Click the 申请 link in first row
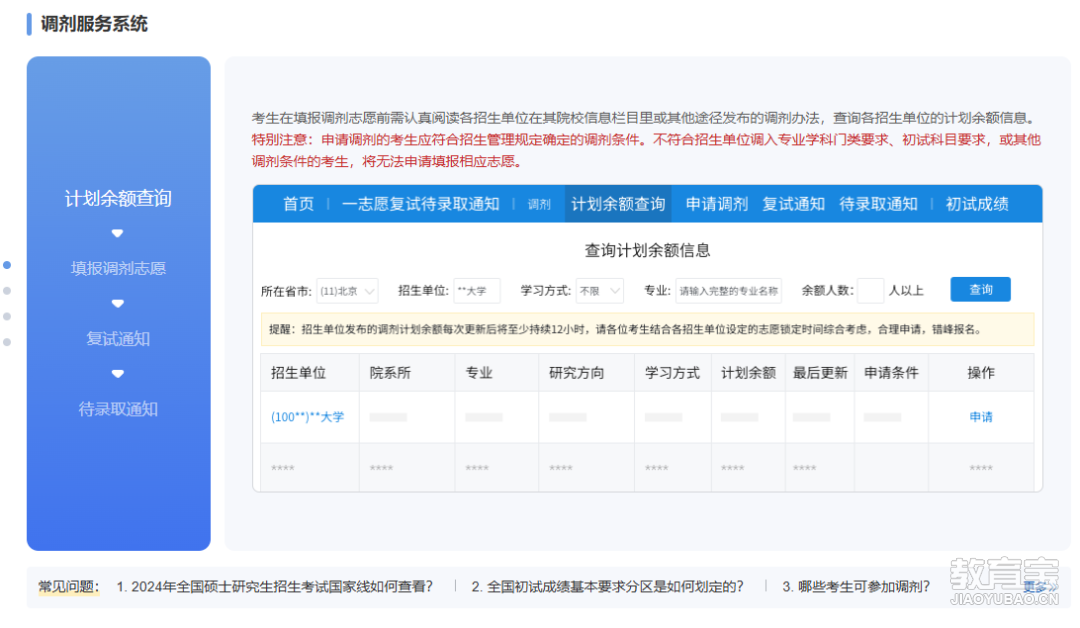Image resolution: width=1080 pixels, height=628 pixels. [x=981, y=417]
